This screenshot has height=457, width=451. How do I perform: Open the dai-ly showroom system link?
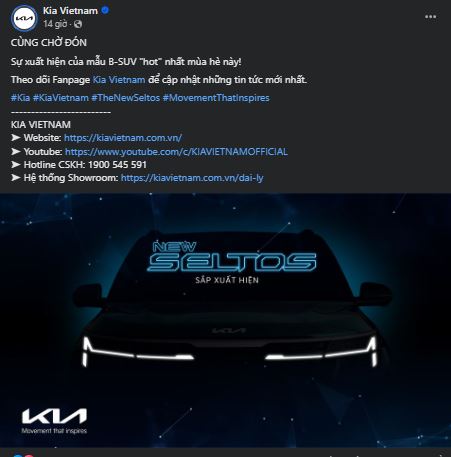tap(192, 178)
